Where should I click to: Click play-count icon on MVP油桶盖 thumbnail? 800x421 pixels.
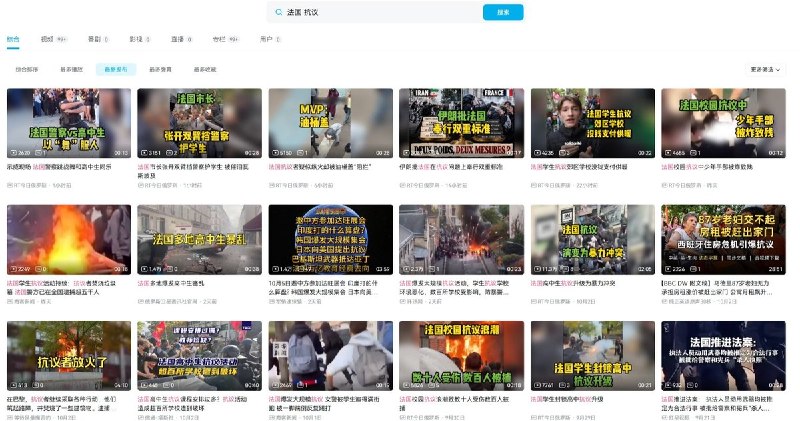277,153
